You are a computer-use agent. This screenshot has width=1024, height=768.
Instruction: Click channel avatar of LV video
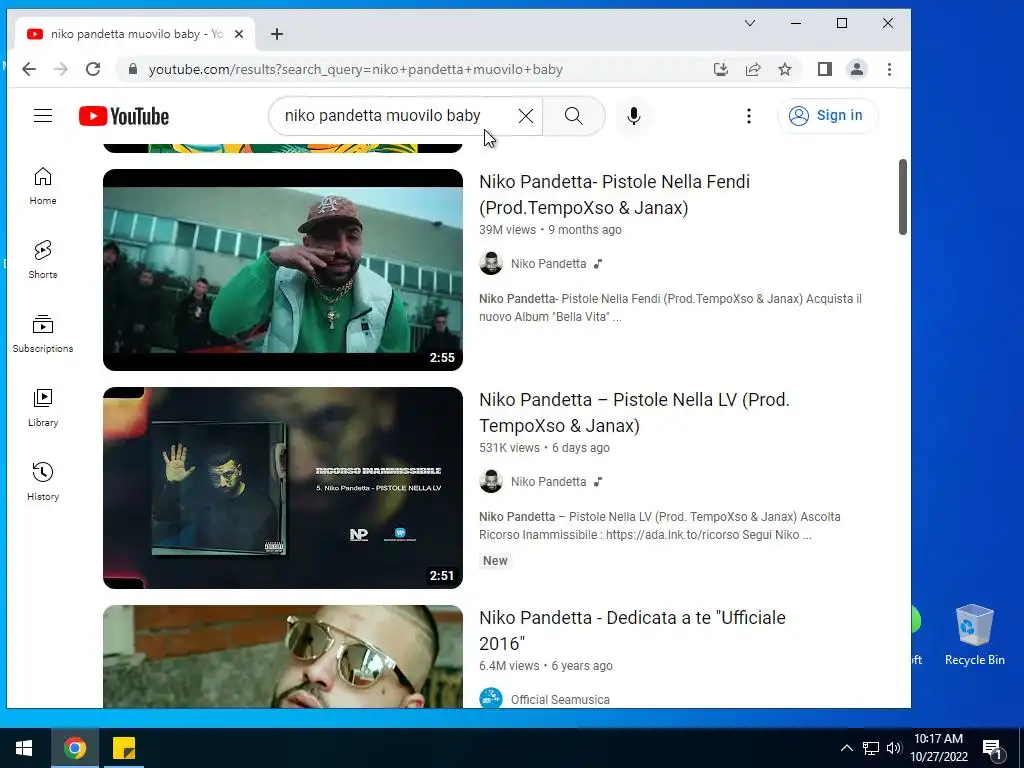point(491,482)
